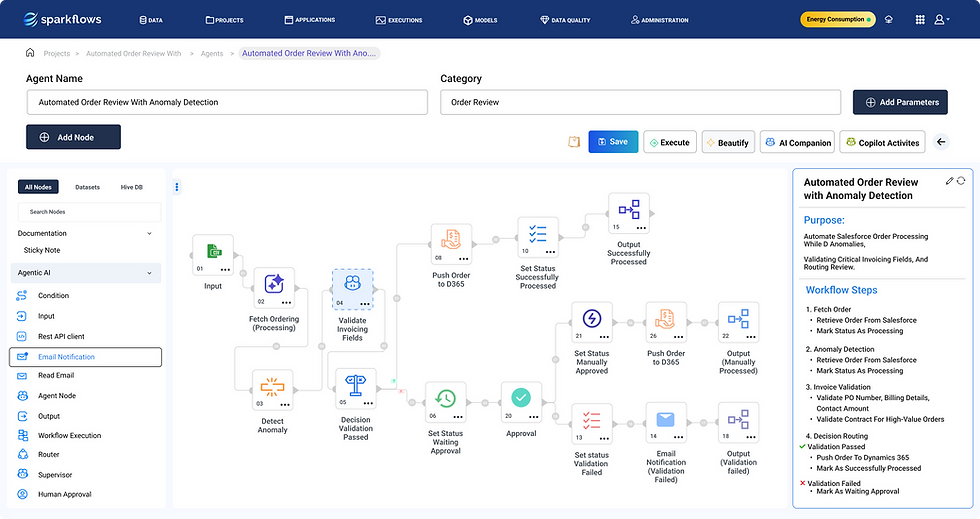Open the Executions menu
Screen dimensions: 980x519
click(399, 20)
